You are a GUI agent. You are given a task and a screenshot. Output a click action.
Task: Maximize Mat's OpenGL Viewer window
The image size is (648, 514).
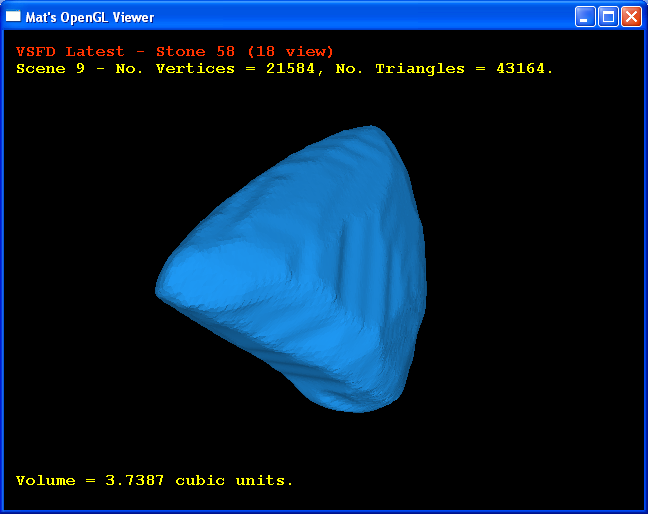coord(608,17)
